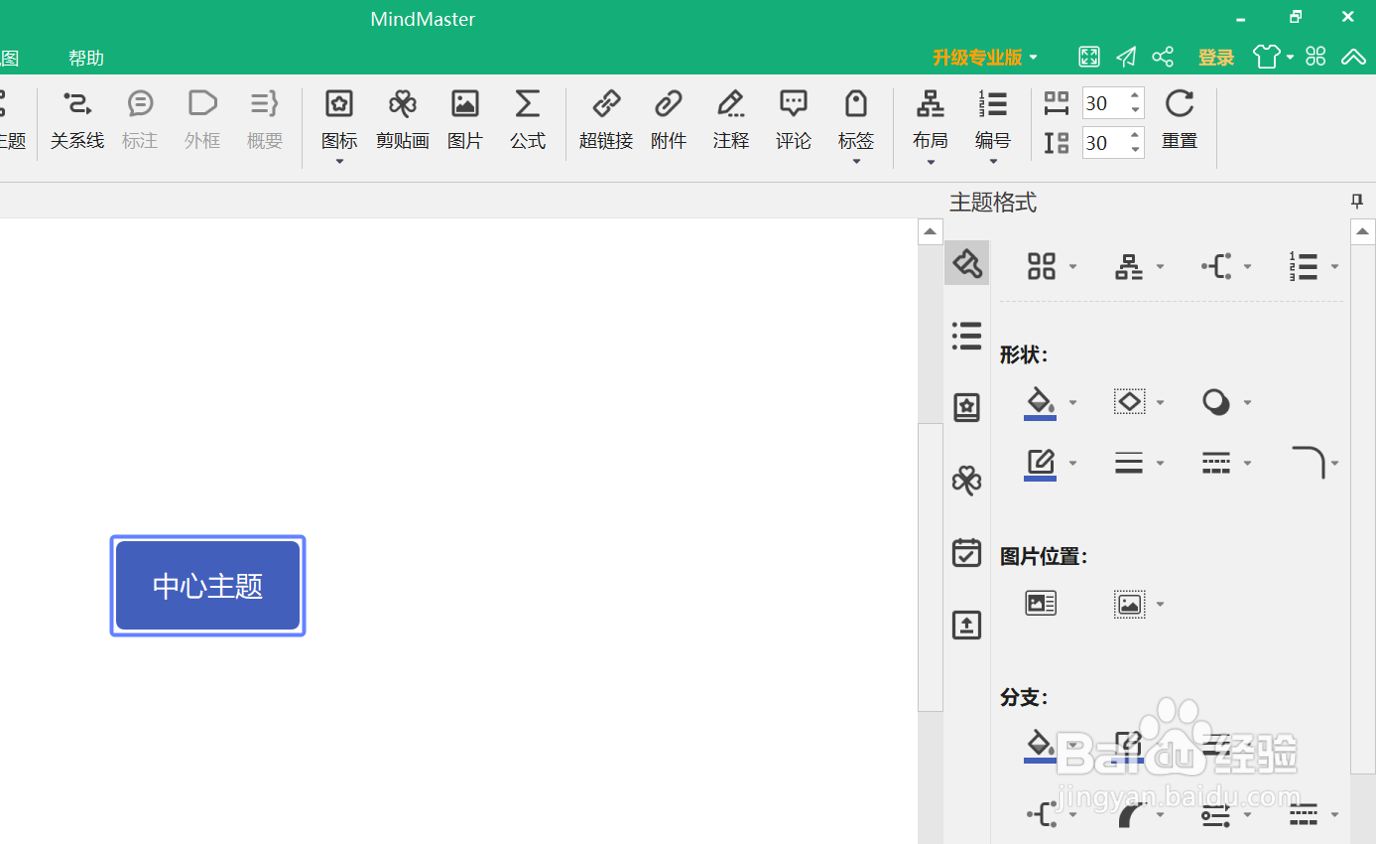Click the share icon

pyautogui.click(x=1163, y=57)
